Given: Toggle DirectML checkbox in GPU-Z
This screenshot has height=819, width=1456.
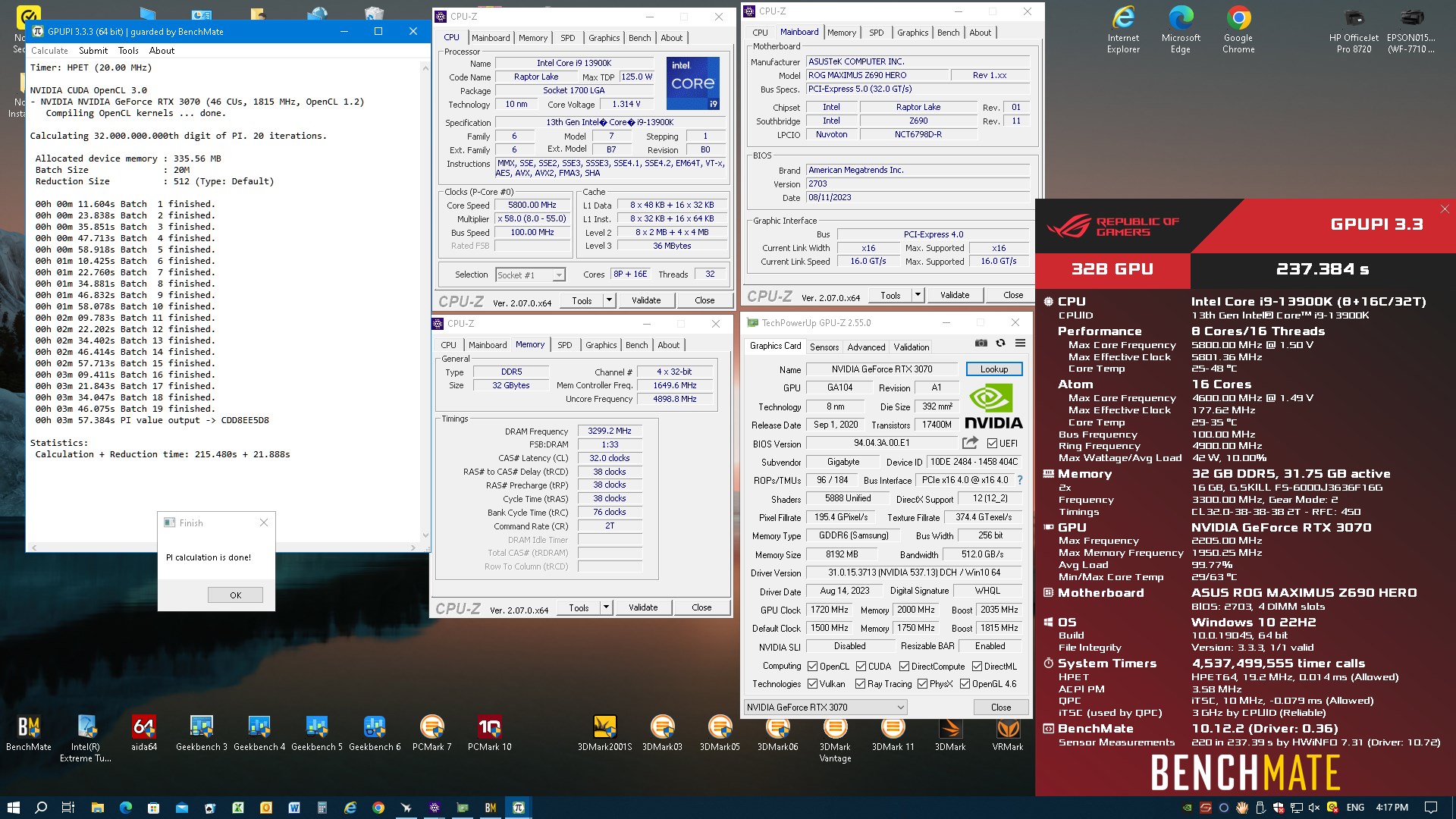Looking at the screenshot, I should tap(977, 667).
